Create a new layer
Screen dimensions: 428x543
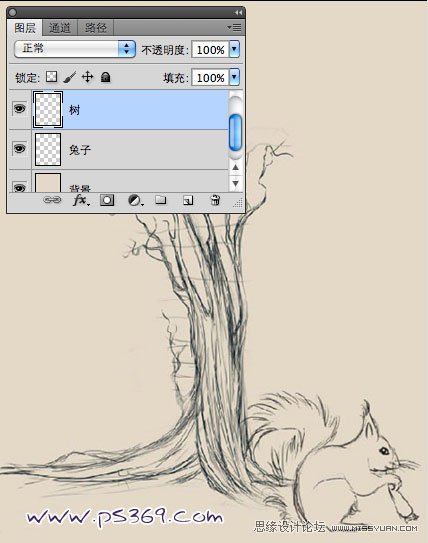coord(188,200)
